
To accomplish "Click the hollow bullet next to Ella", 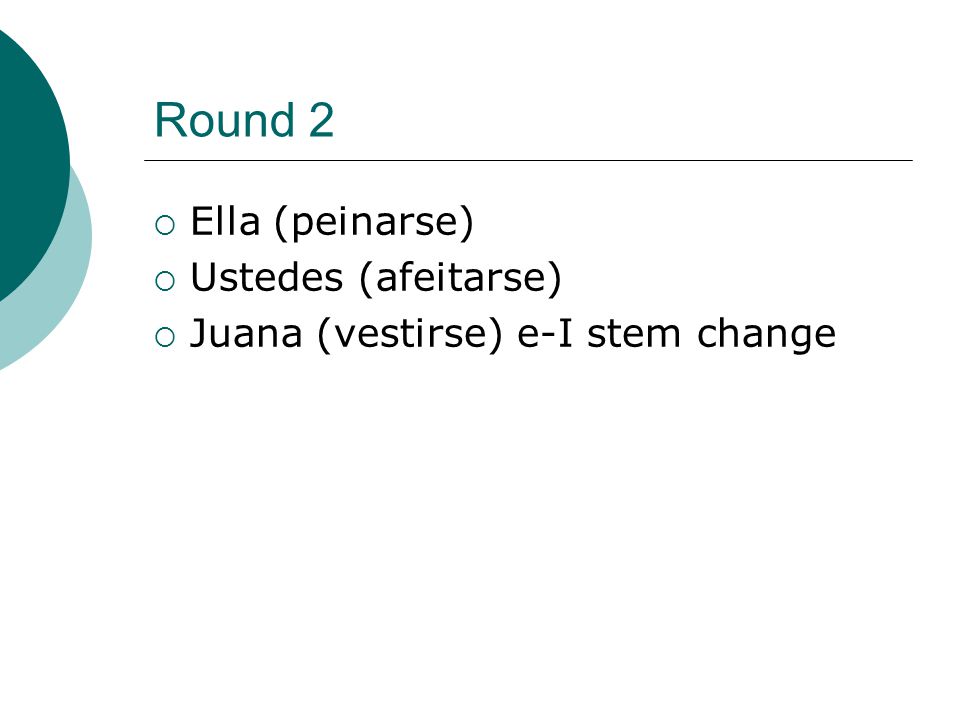I will pyautogui.click(x=165, y=225).
